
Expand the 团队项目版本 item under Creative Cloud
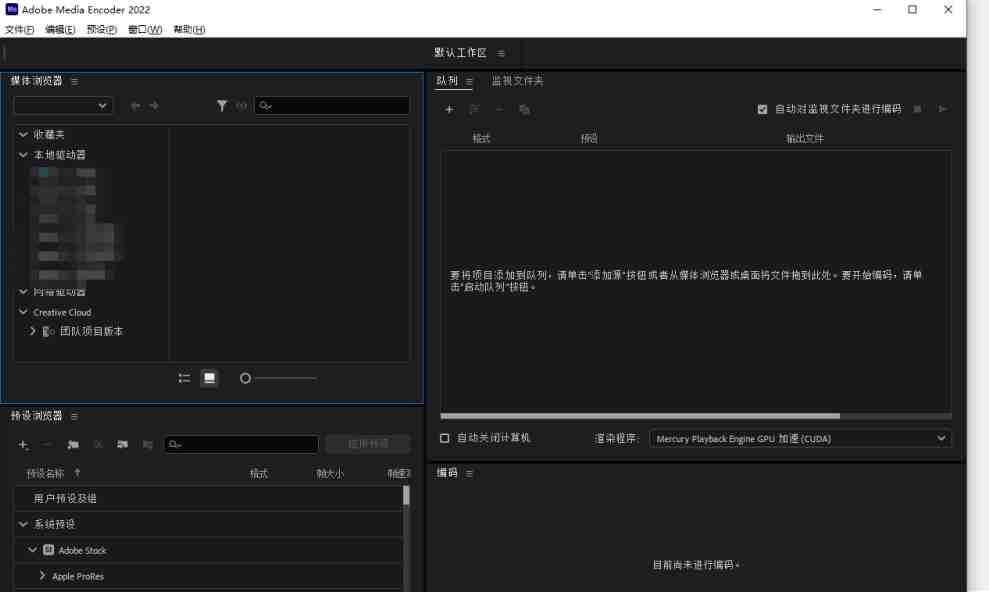[33, 331]
